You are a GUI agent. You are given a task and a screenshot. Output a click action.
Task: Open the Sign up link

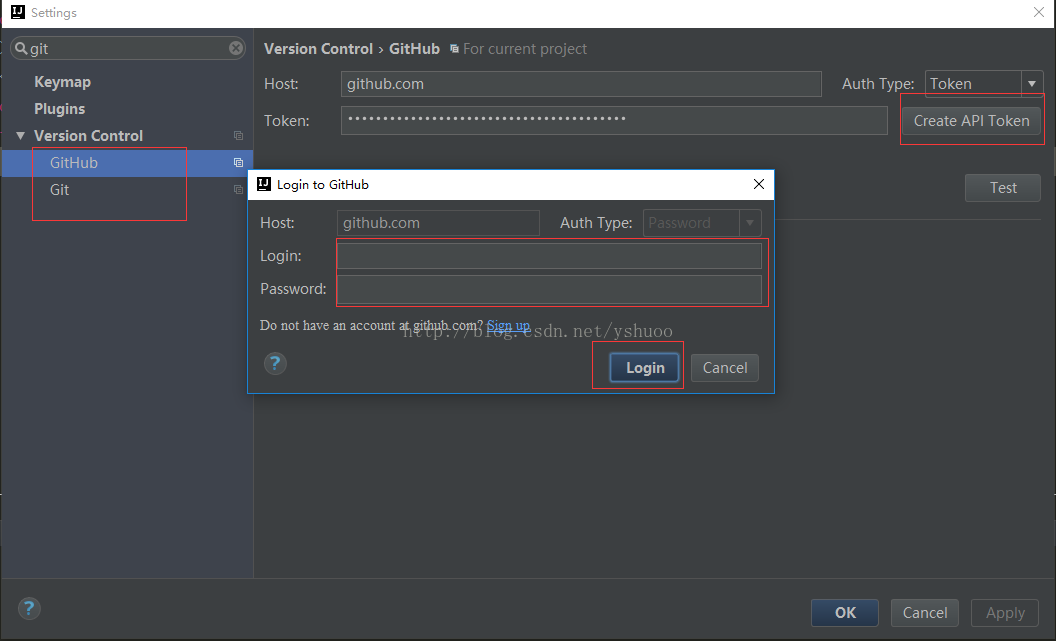508,325
